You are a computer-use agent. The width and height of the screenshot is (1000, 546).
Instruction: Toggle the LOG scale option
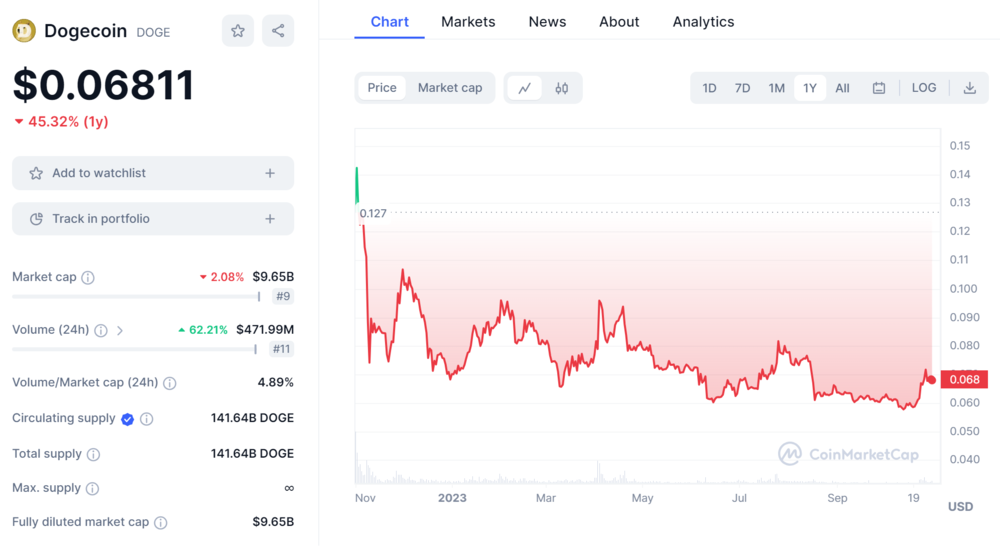[x=924, y=88]
